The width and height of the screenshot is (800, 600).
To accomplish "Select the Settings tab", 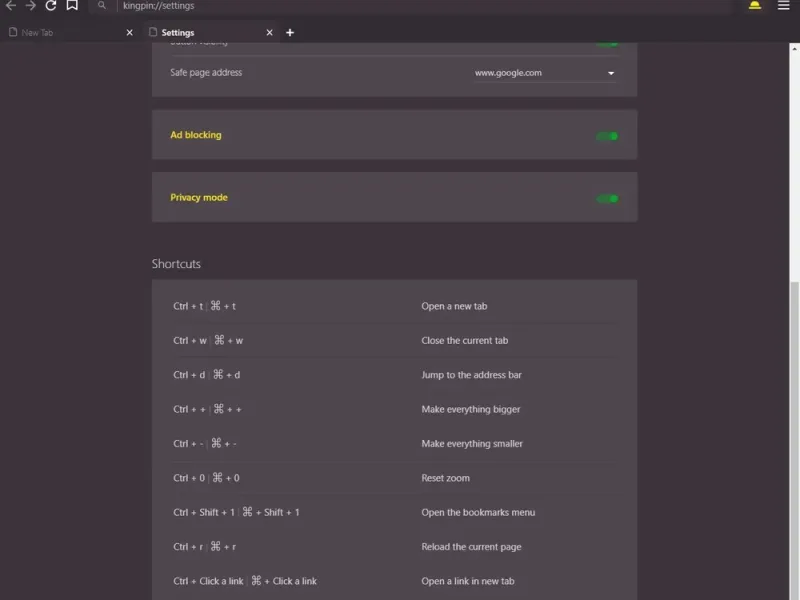I will pos(200,33).
